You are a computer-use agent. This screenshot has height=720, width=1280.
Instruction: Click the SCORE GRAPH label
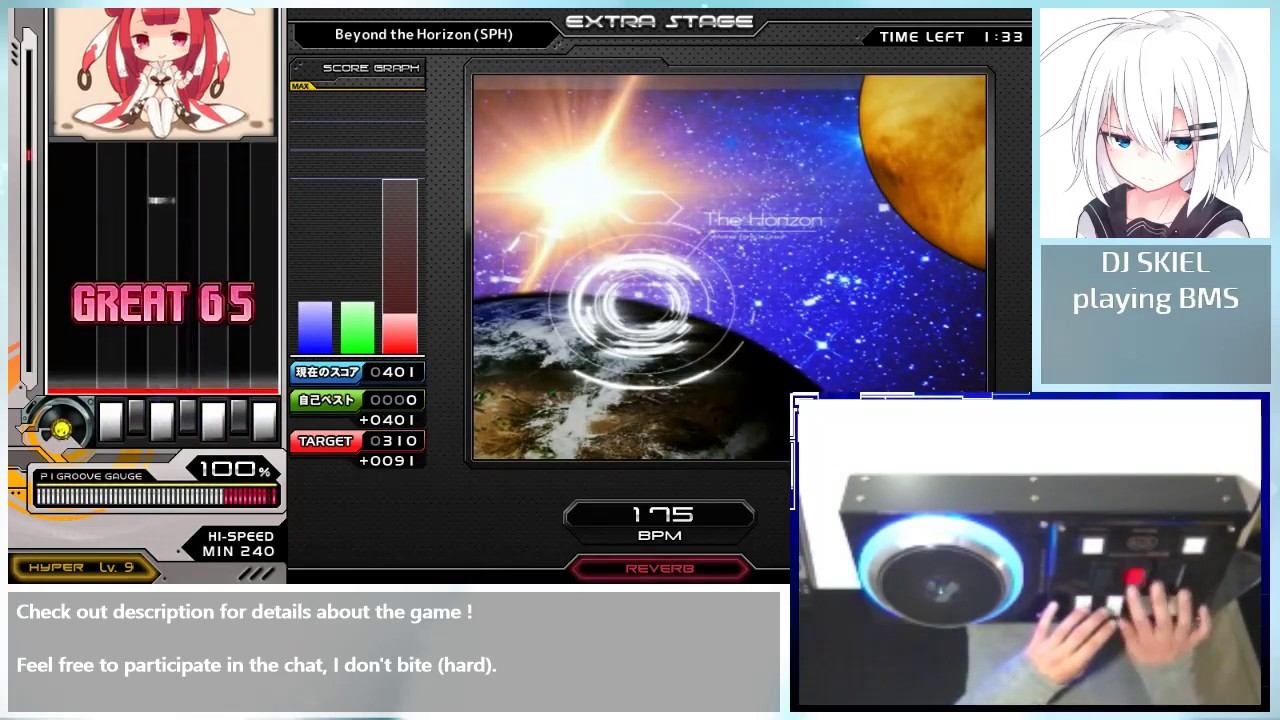click(x=371, y=68)
